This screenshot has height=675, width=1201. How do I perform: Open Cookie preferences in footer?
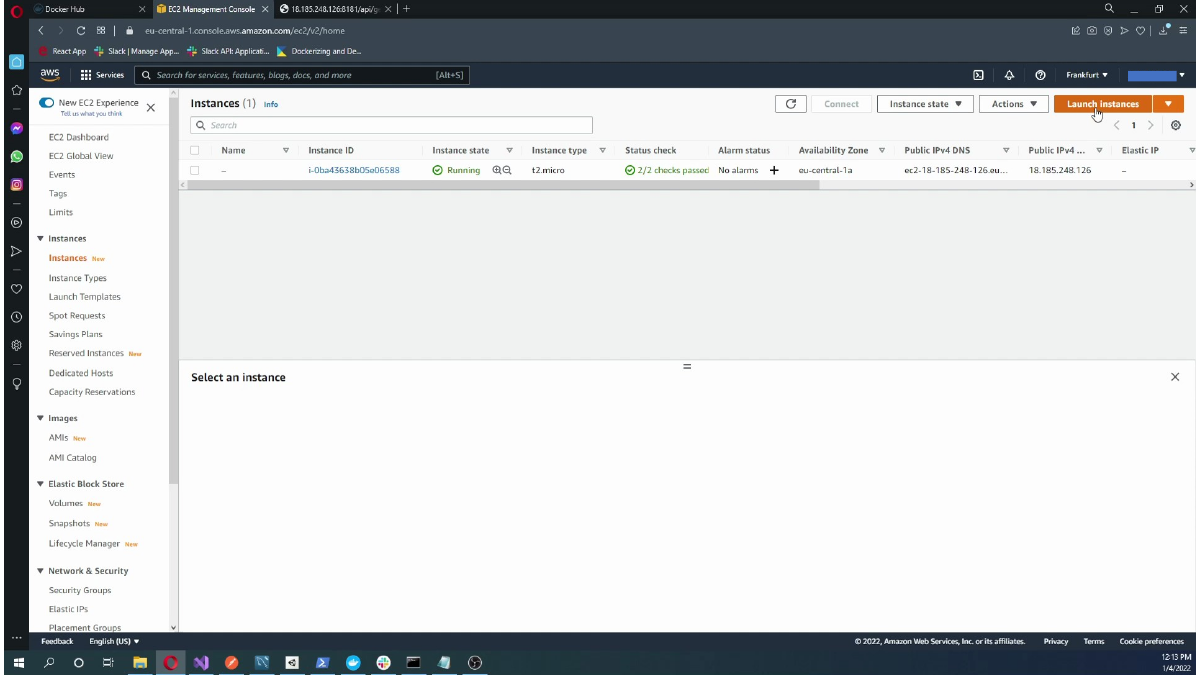pos(1152,641)
